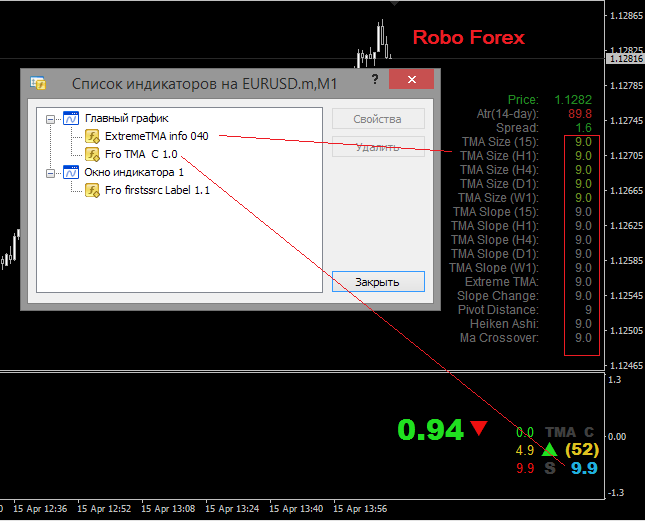The width and height of the screenshot is (645, 521).
Task: Open Свойства for the selected indicator
Action: tap(378, 119)
